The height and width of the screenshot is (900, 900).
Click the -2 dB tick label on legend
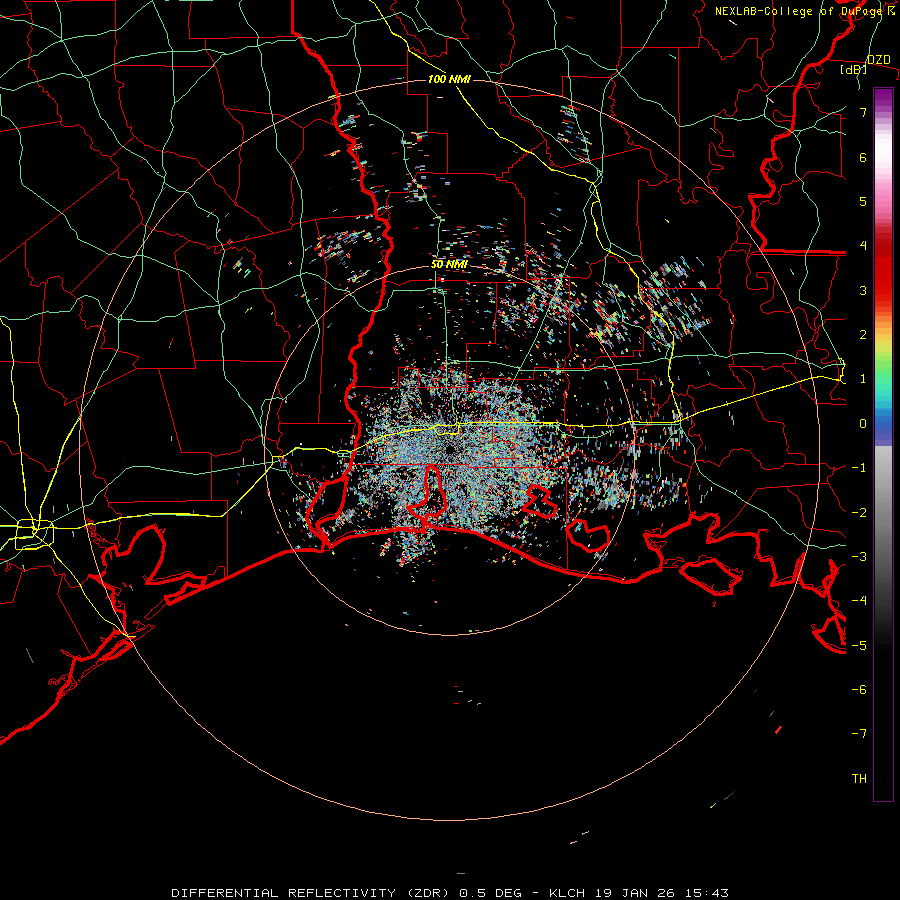[x=859, y=513]
